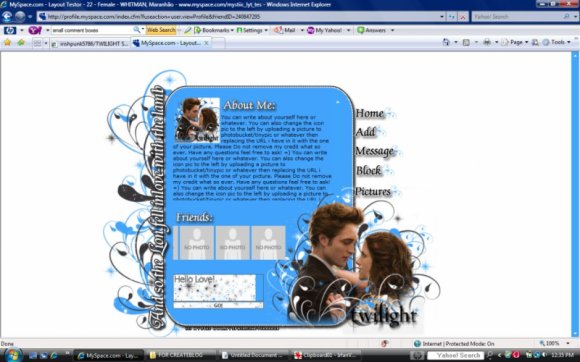Open the Home link on profile
The height and width of the screenshot is (362, 580).
point(370,113)
